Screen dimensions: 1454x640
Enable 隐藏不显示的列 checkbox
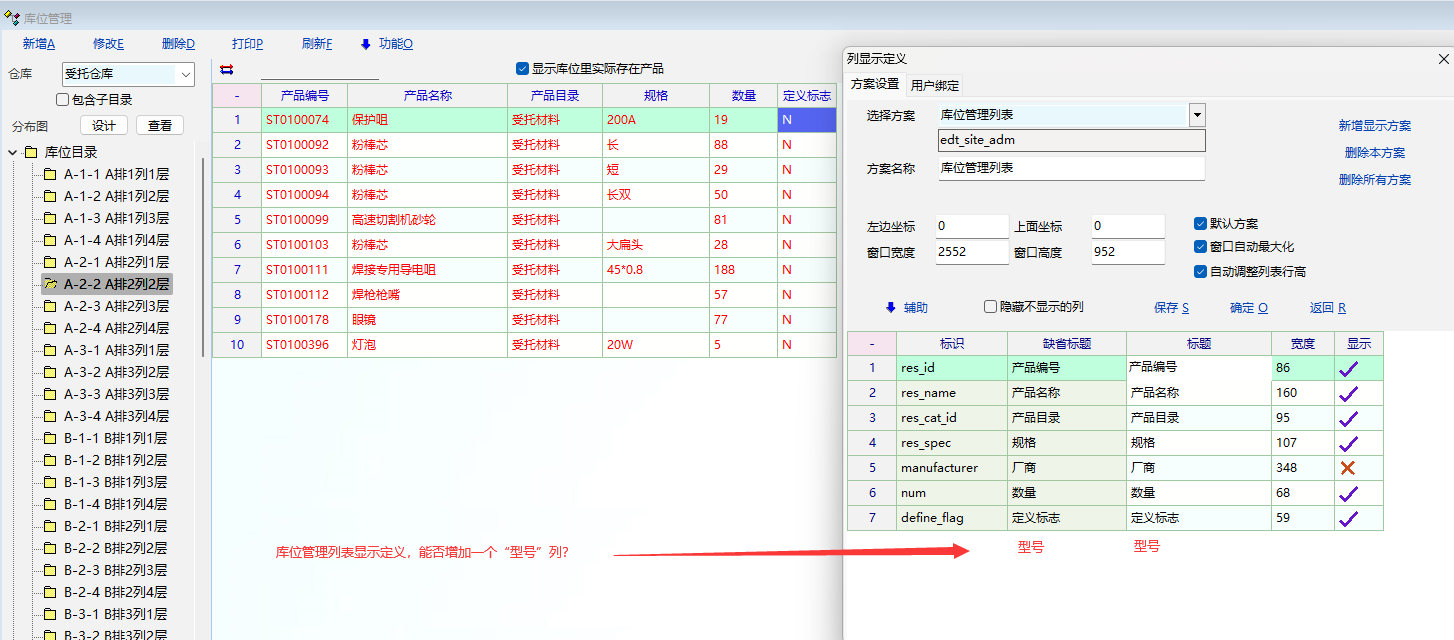coord(991,307)
